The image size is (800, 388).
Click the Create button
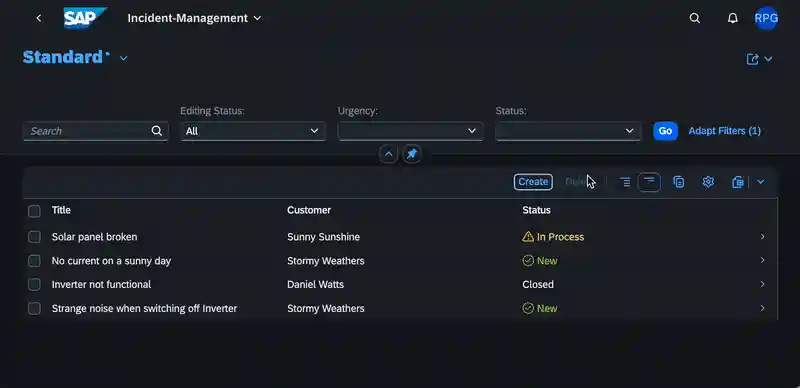pos(533,182)
